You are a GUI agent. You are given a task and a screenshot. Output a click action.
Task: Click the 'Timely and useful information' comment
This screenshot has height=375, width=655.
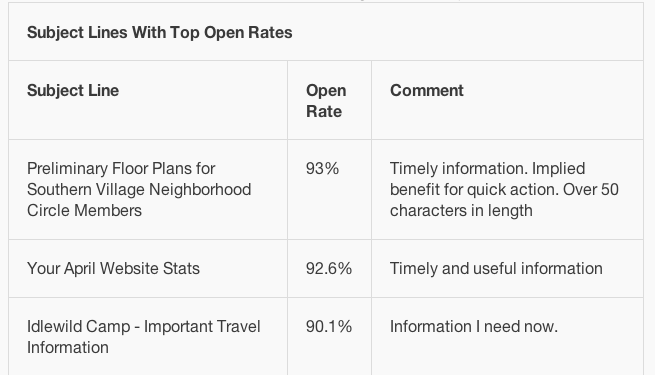(496, 269)
